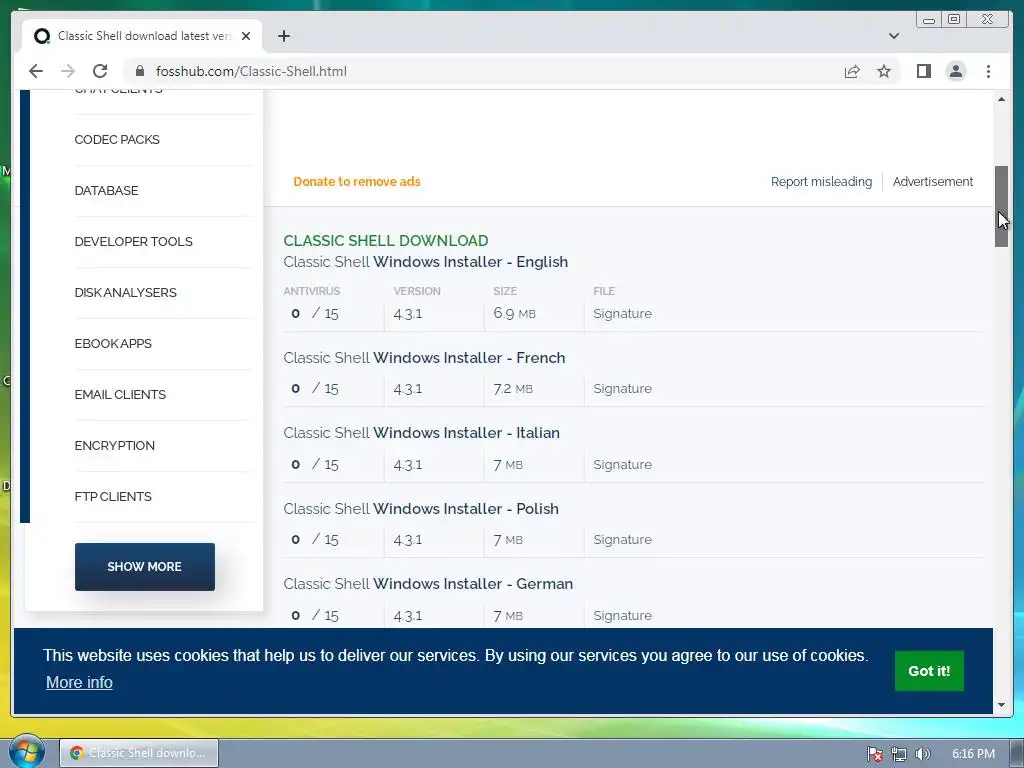The width and height of the screenshot is (1024, 768).
Task: Open EBOOK APPS category
Action: (x=113, y=344)
